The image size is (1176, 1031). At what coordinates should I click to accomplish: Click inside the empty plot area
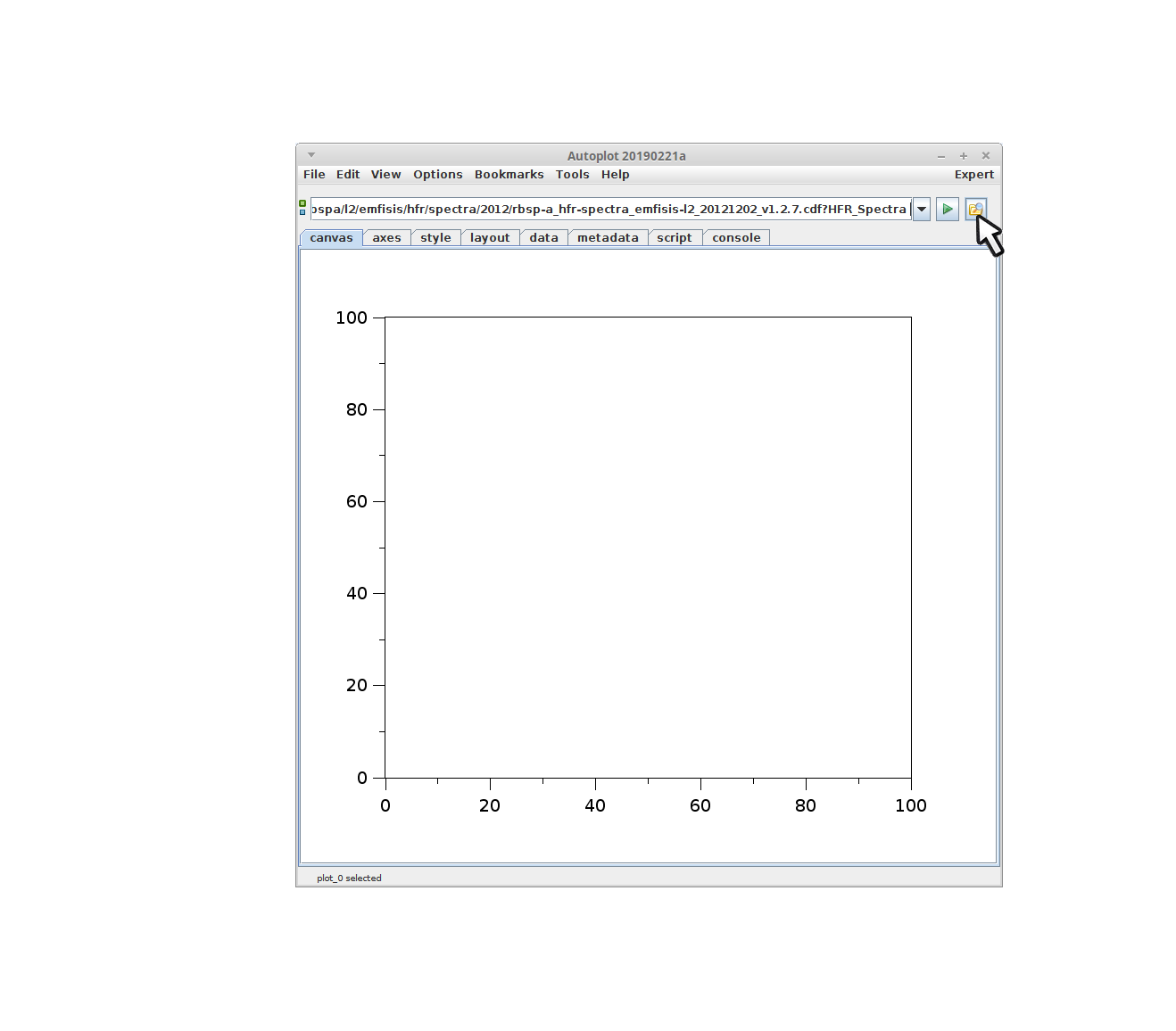click(648, 547)
